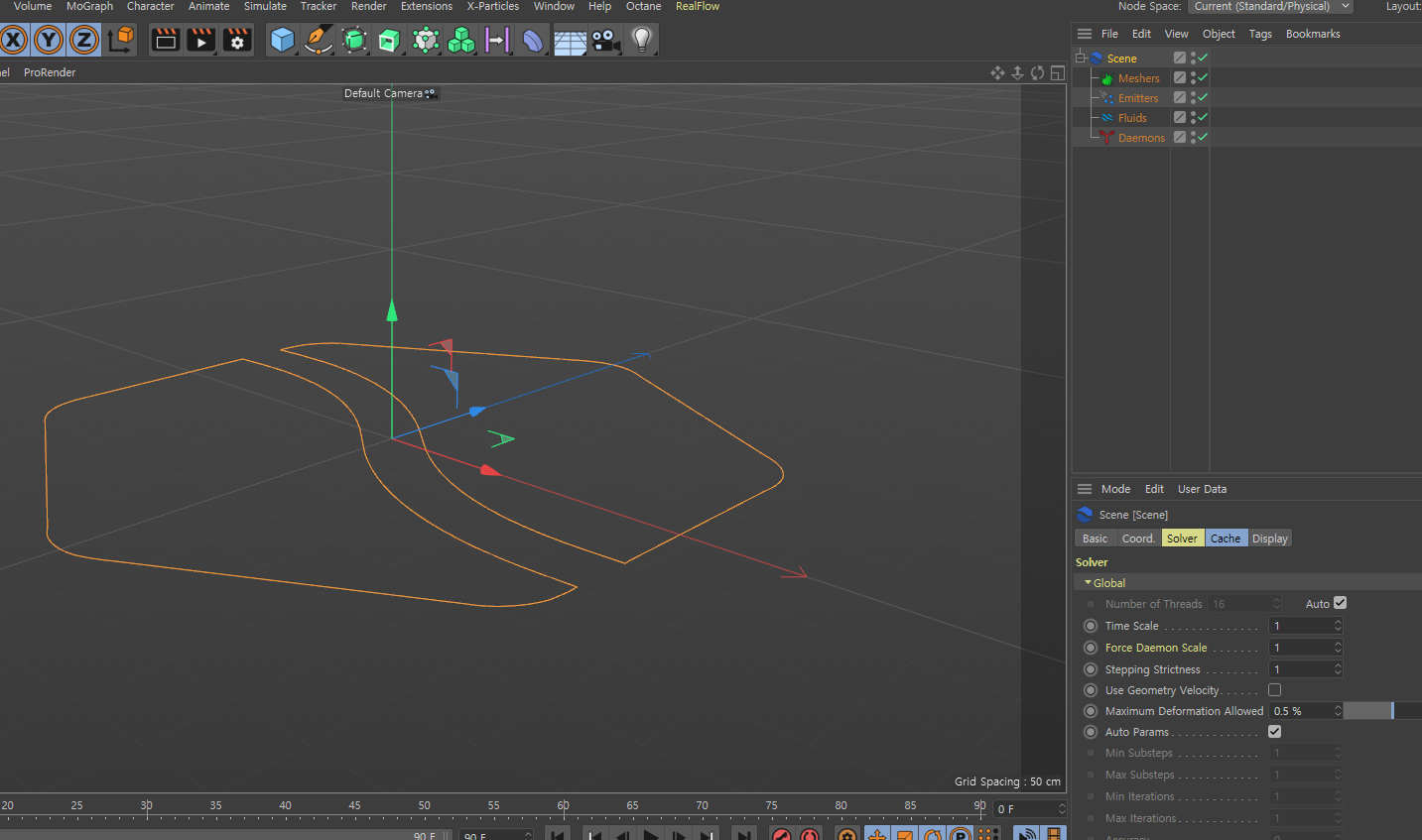Toggle Auto threads checkbox
The image size is (1422, 840).
tap(1341, 603)
